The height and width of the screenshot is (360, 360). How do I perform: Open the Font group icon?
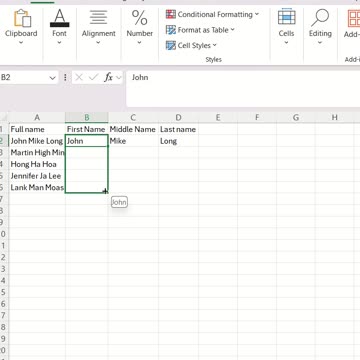59,18
